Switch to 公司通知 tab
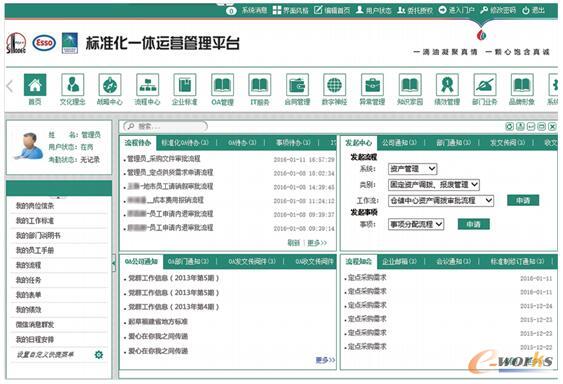Screen dimensions: 563x384 [399, 143]
